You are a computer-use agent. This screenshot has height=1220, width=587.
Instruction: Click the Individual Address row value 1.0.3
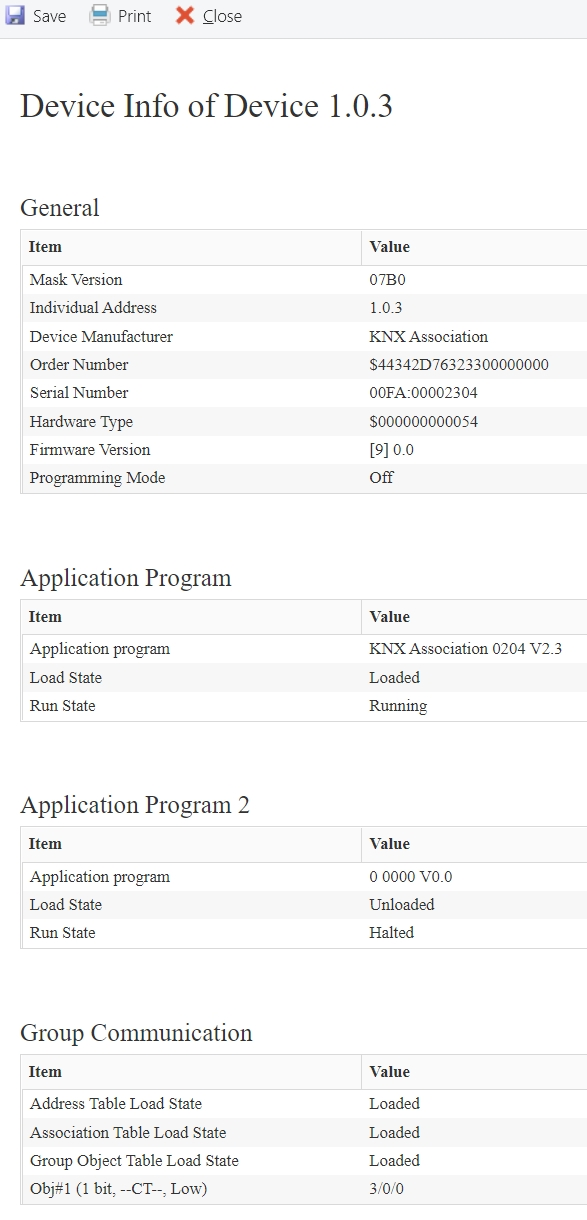coord(386,308)
